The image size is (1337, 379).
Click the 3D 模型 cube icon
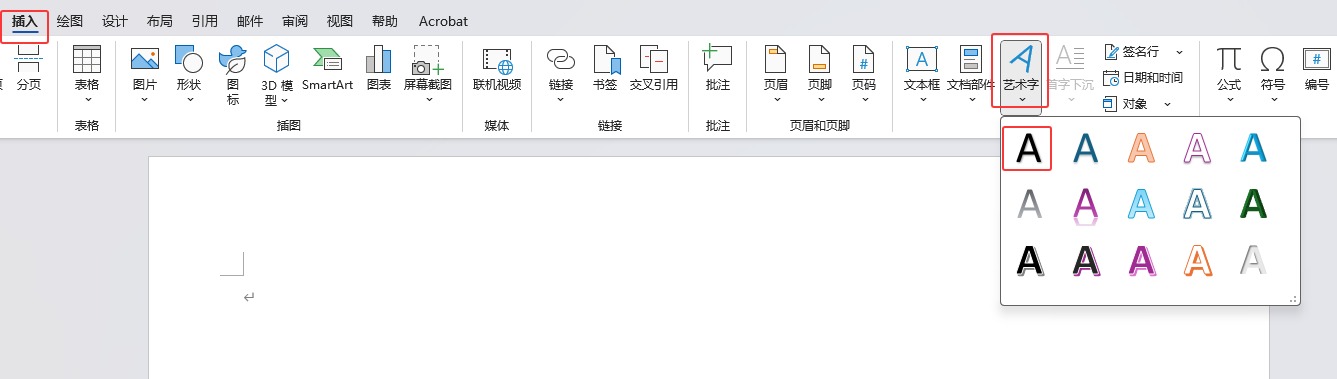276,60
